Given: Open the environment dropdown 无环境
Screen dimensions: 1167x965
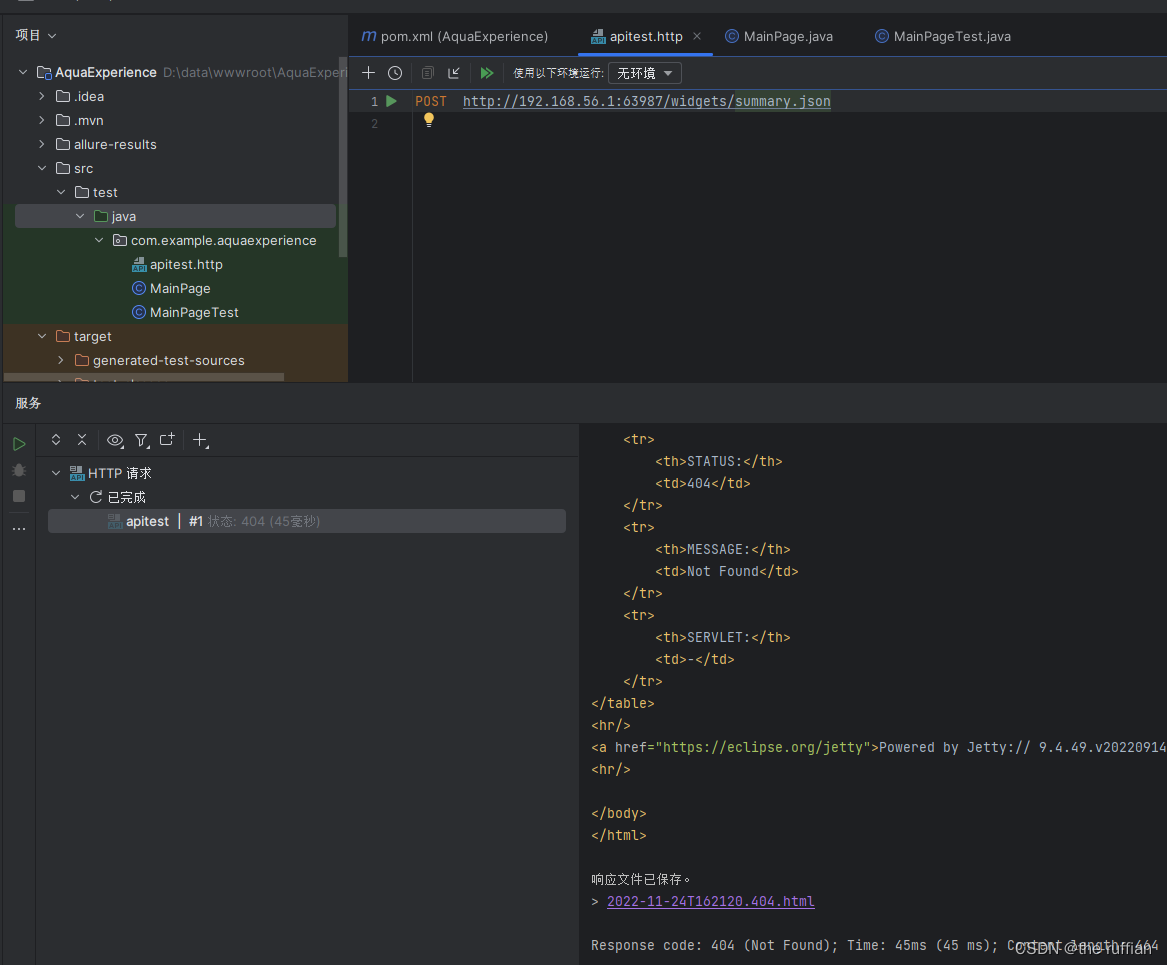Looking at the screenshot, I should click(645, 73).
